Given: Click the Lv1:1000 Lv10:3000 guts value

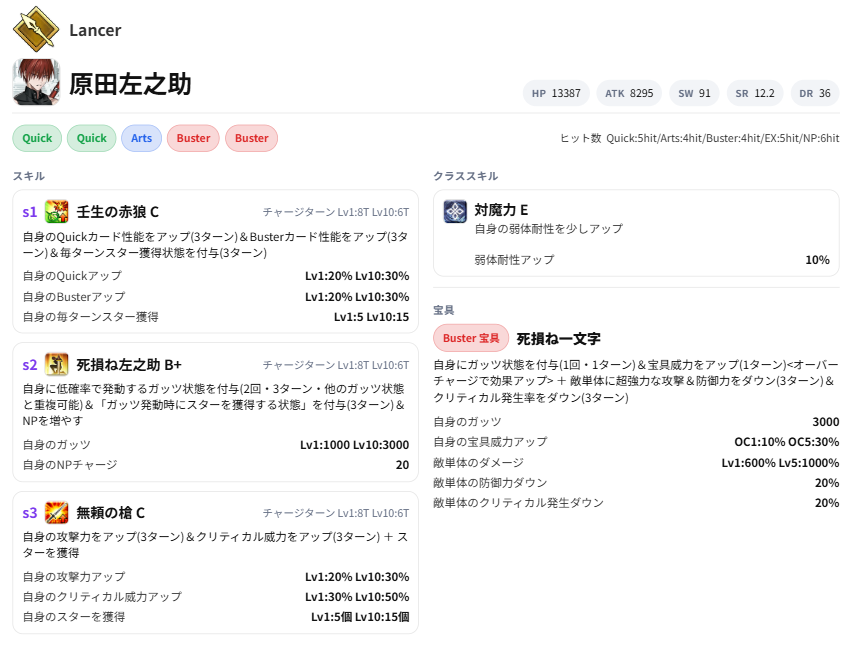Looking at the screenshot, I should tap(355, 445).
